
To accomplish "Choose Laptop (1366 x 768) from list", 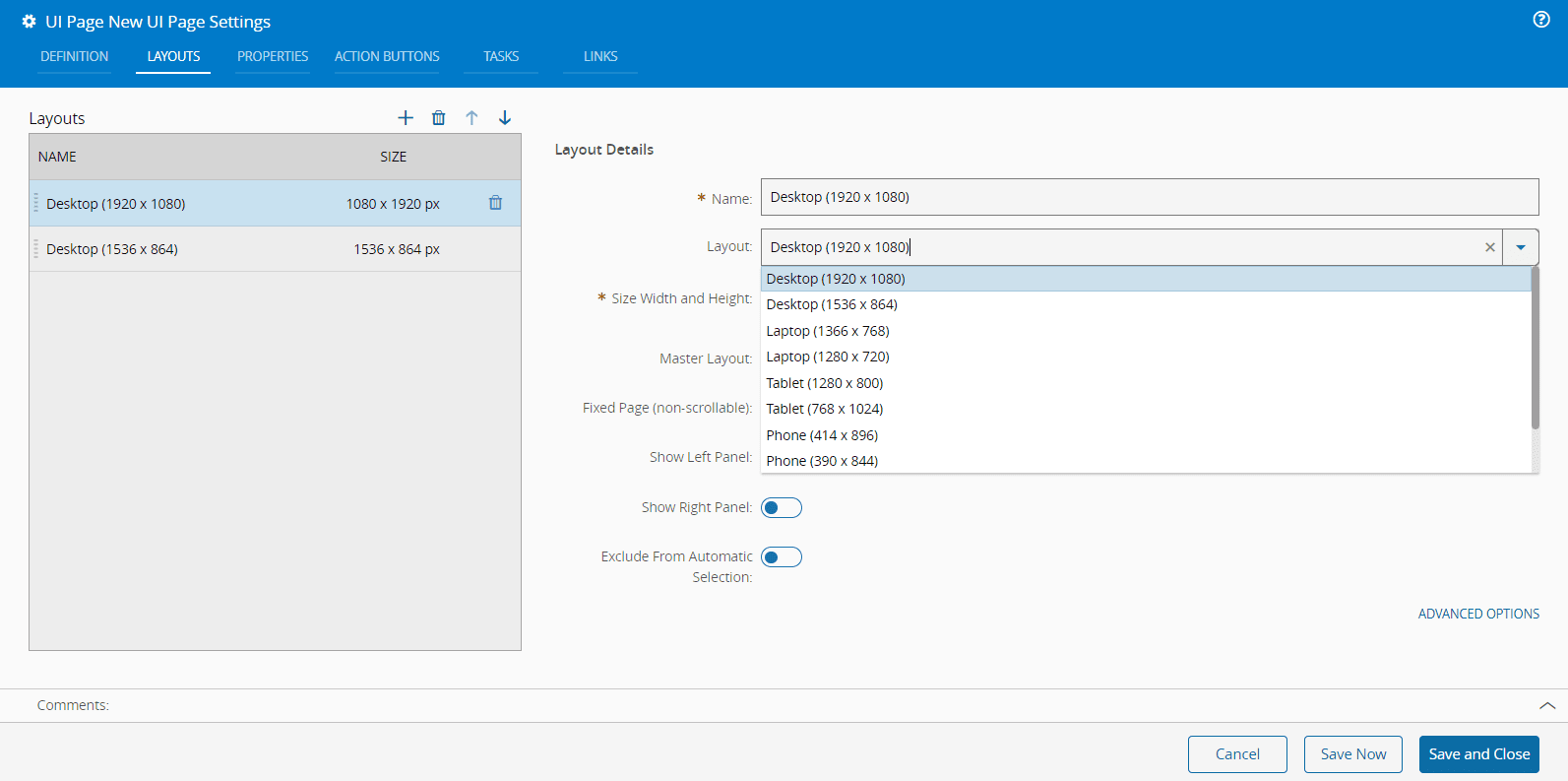I will tap(828, 331).
